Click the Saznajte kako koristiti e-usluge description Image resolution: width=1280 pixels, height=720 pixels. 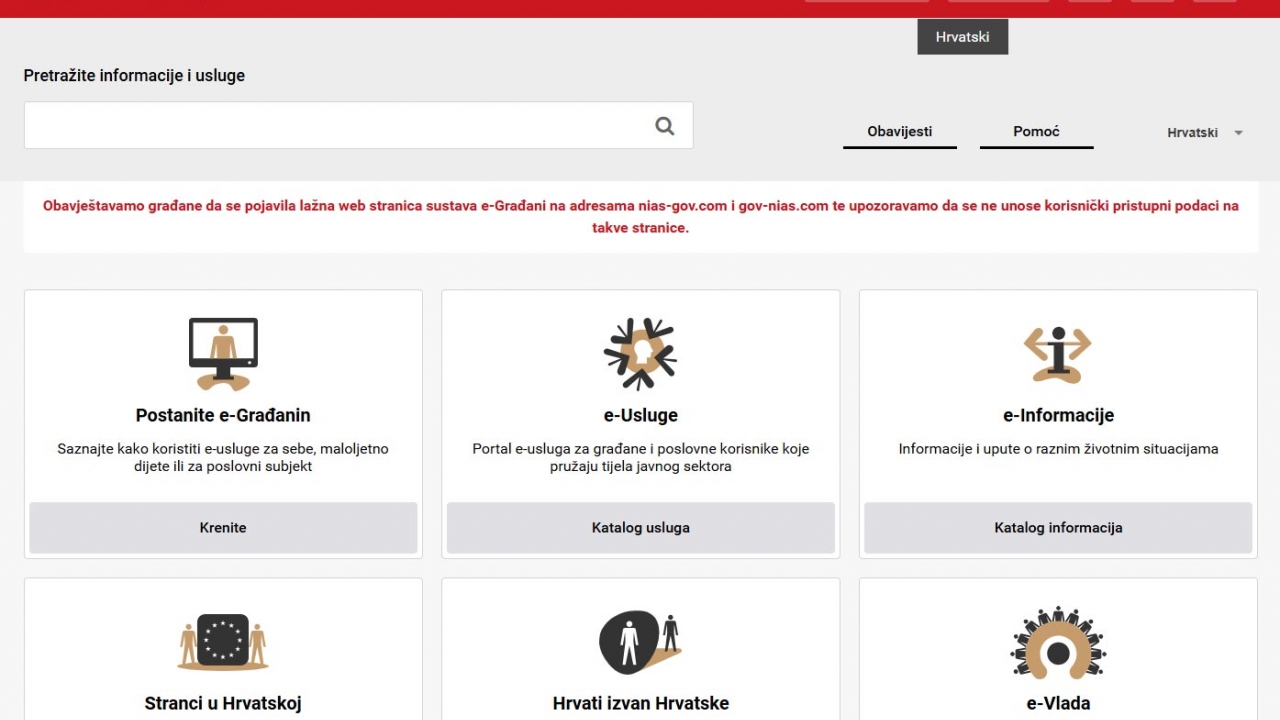coord(223,457)
